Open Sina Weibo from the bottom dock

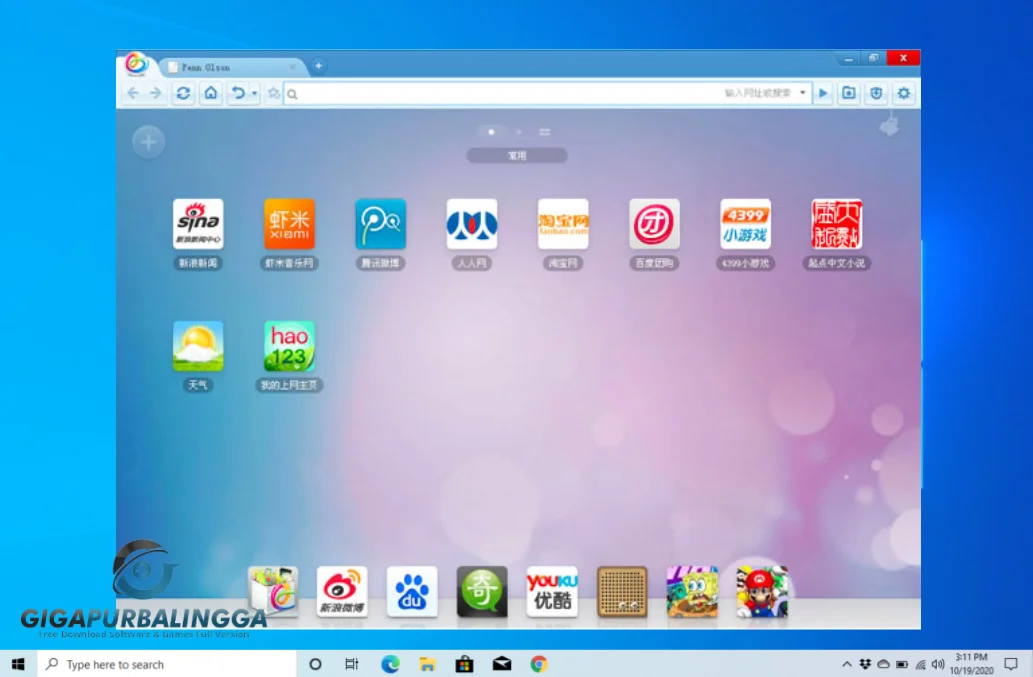pos(341,590)
